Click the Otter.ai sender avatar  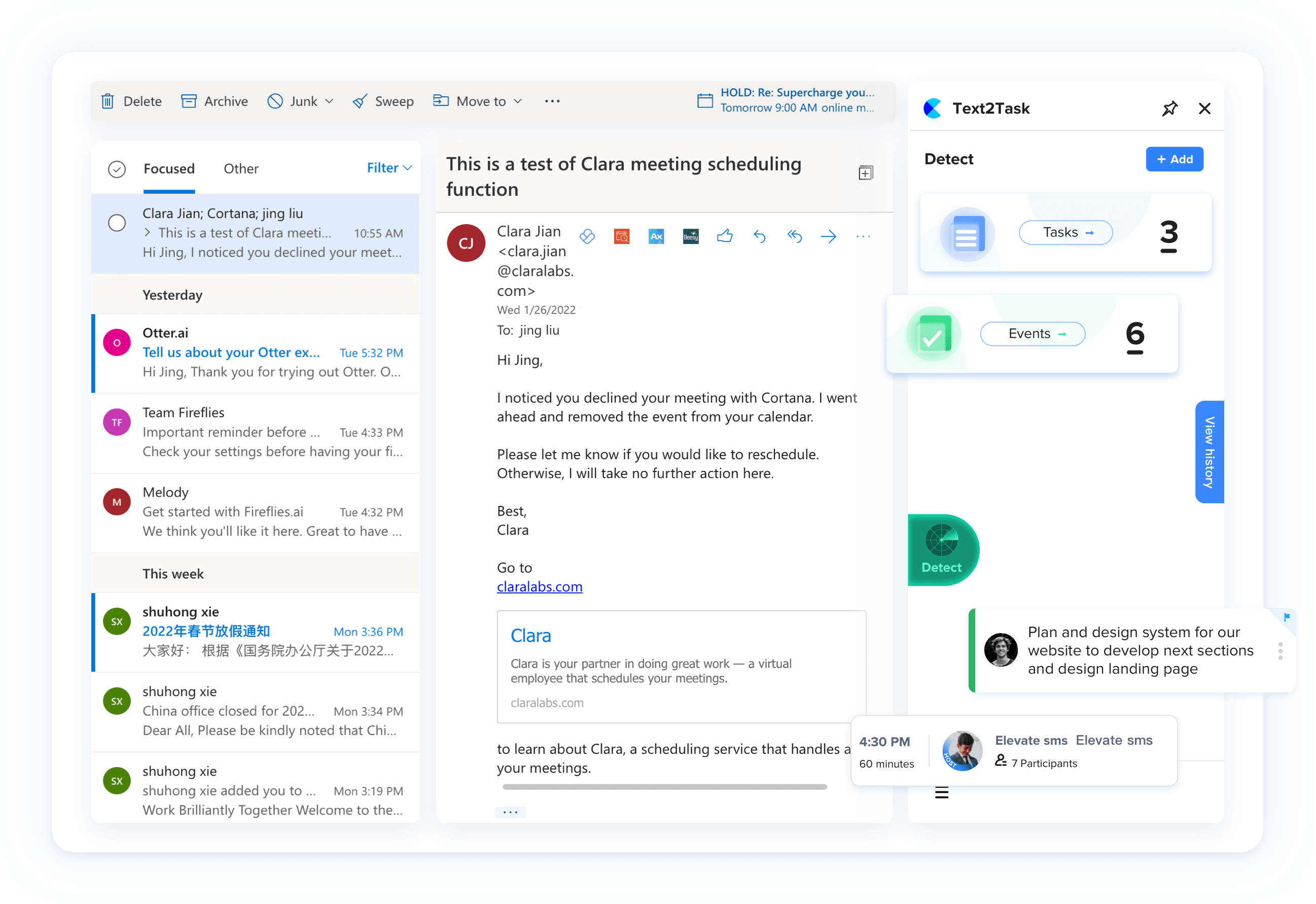(x=117, y=343)
